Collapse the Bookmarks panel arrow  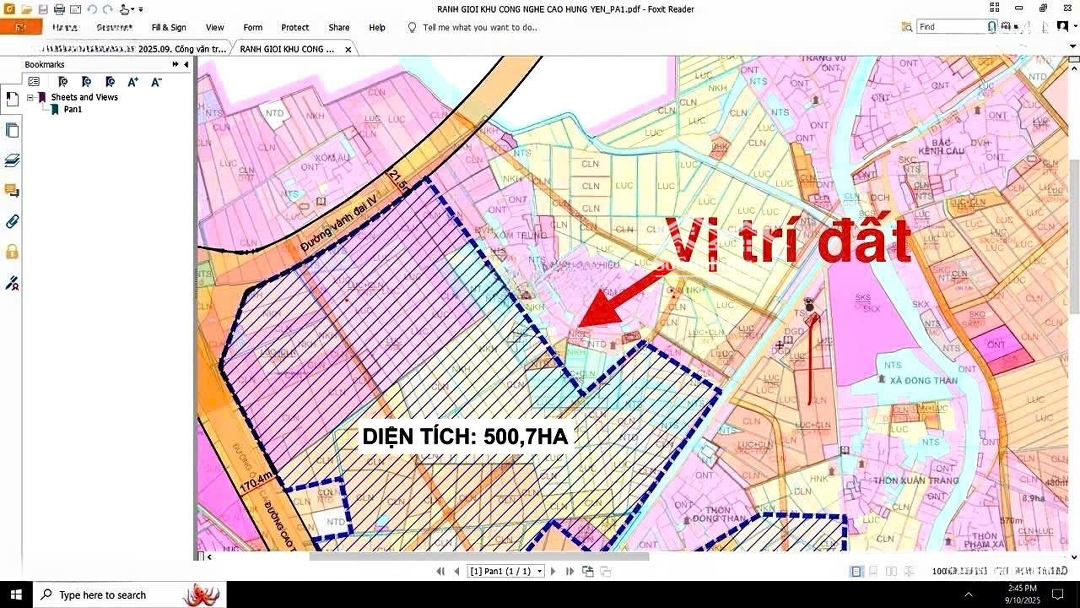pyautogui.click(x=186, y=64)
